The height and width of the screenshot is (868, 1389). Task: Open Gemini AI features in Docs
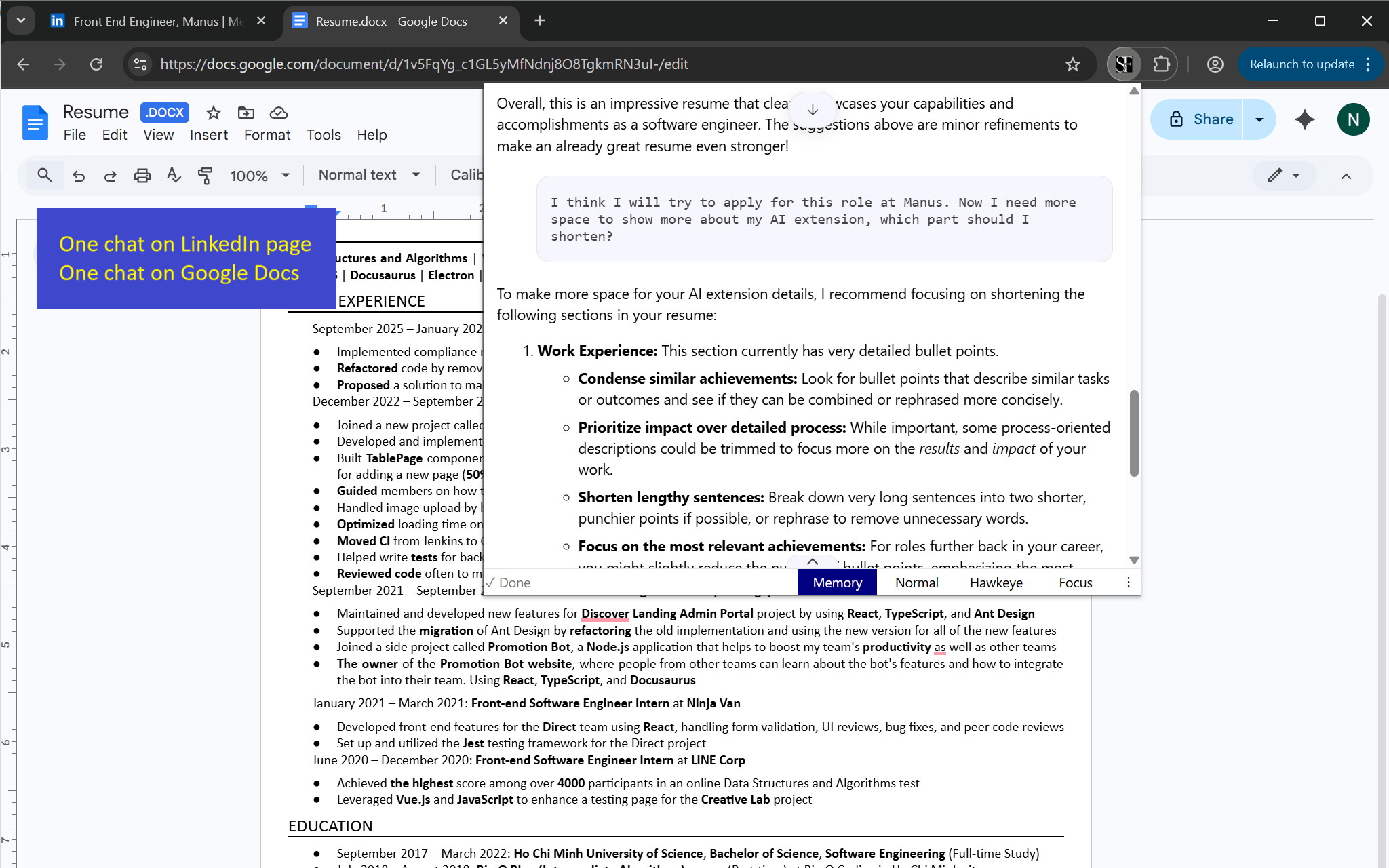(1304, 119)
